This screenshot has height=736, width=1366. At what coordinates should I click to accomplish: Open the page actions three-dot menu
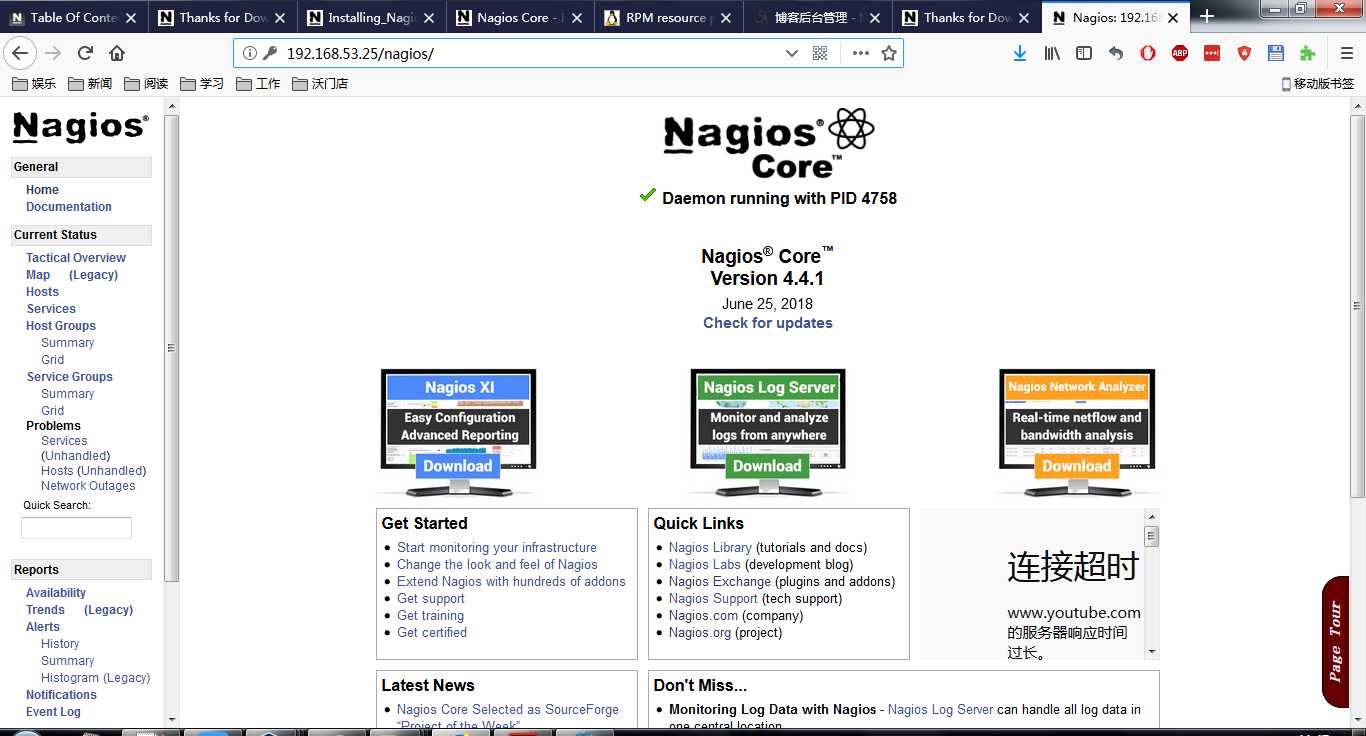[860, 53]
